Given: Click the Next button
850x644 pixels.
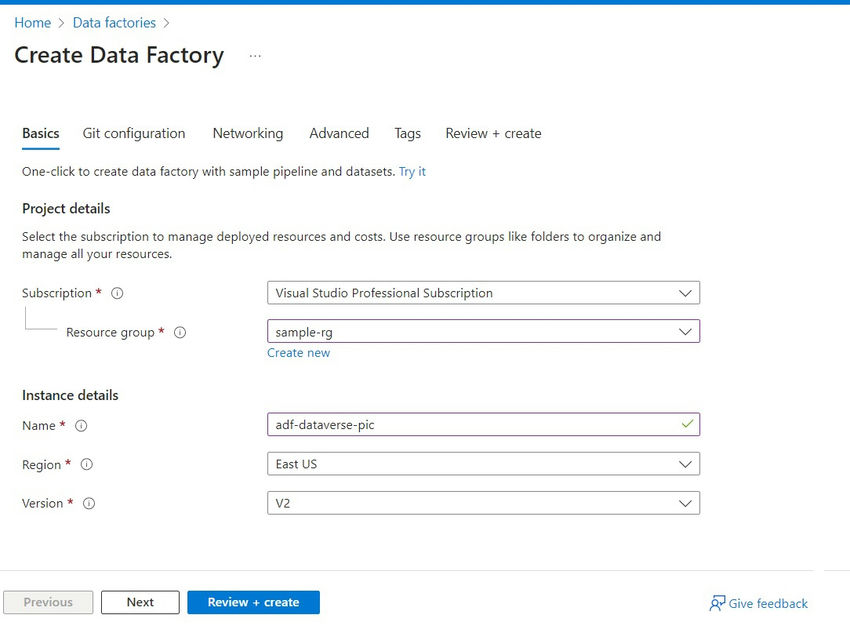Looking at the screenshot, I should [x=140, y=602].
